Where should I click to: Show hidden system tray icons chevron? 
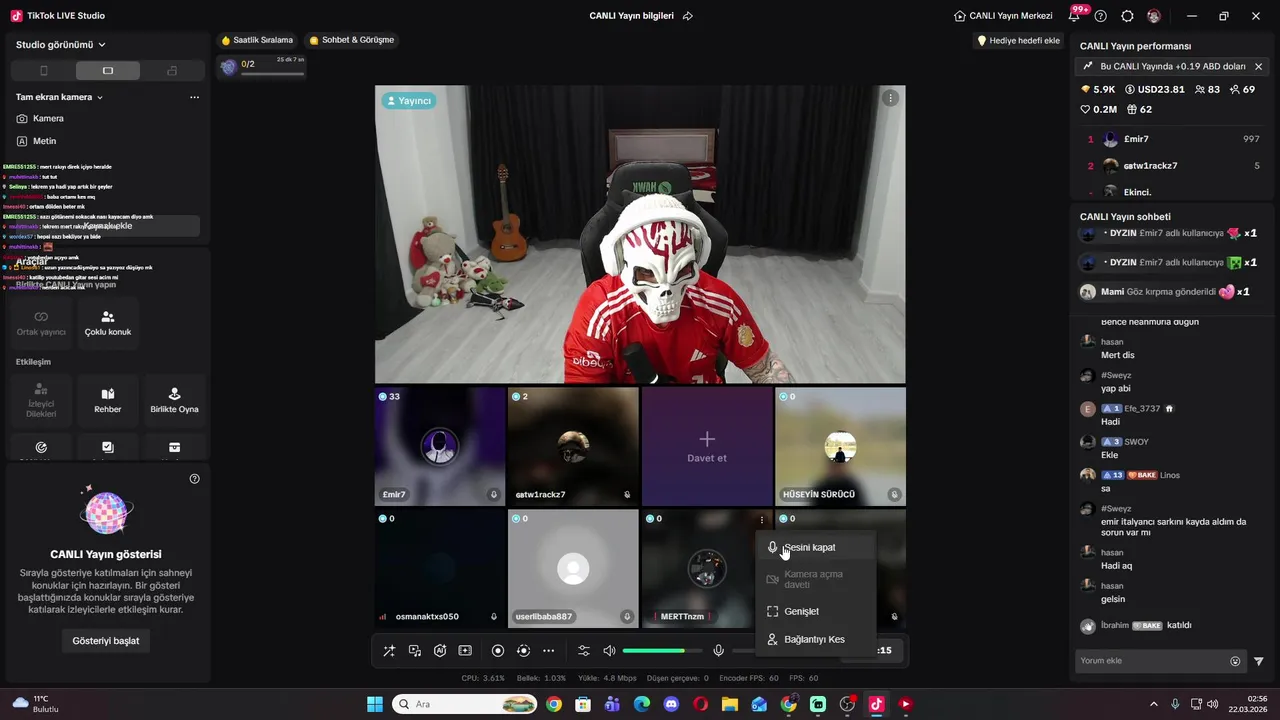[x=1153, y=704]
